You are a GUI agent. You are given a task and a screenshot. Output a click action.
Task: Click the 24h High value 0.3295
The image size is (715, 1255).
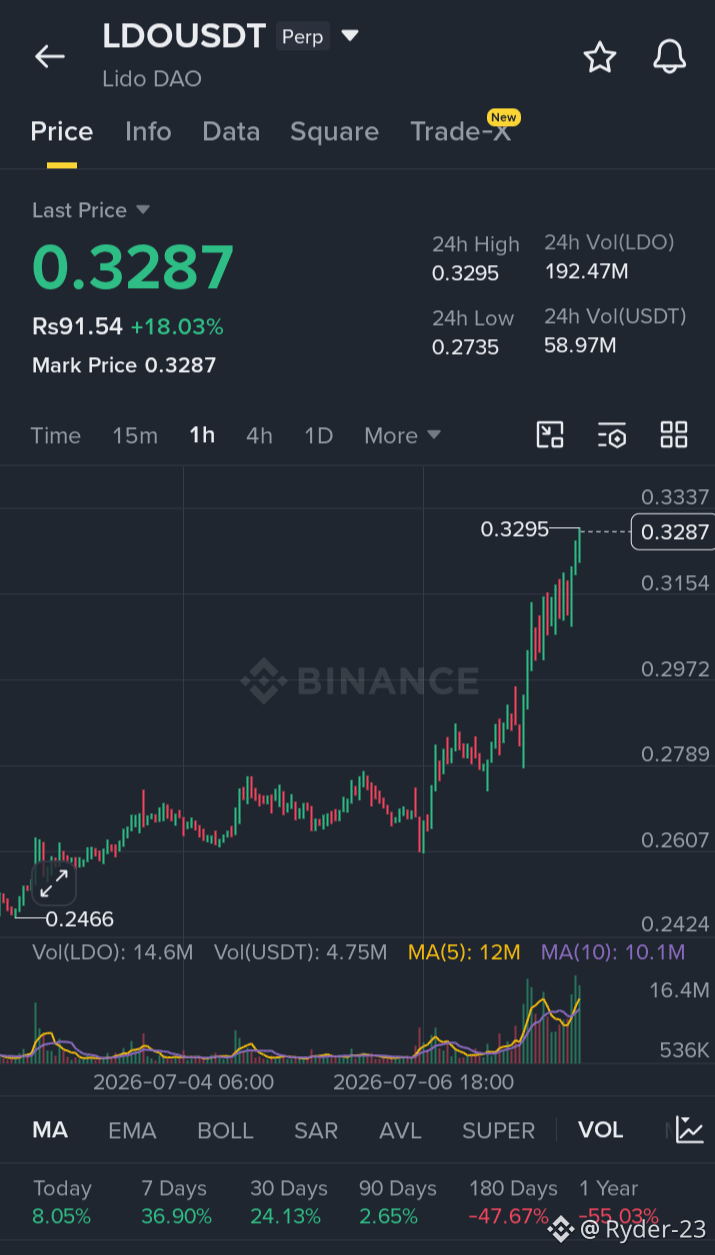(465, 273)
